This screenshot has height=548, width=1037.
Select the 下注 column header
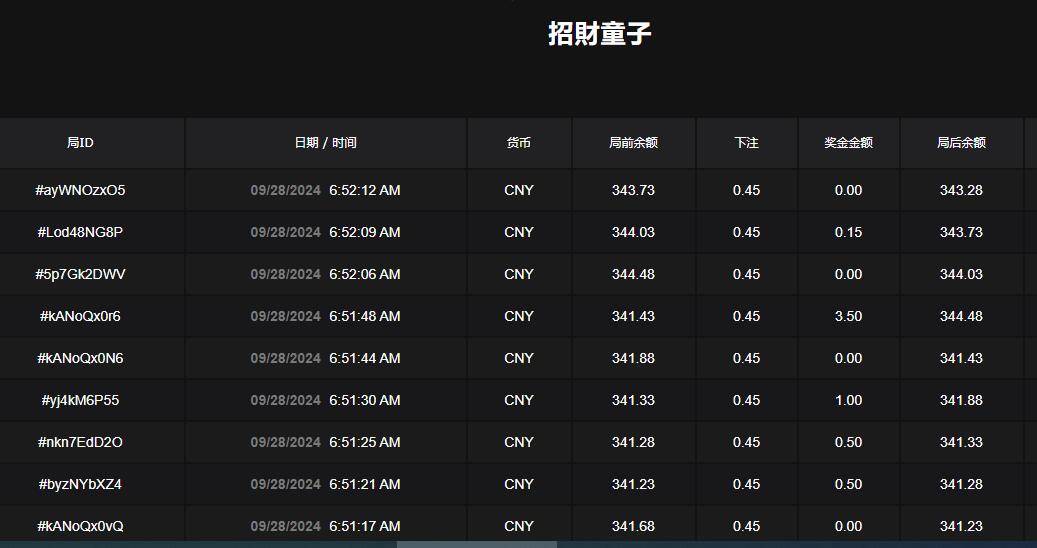pos(746,143)
